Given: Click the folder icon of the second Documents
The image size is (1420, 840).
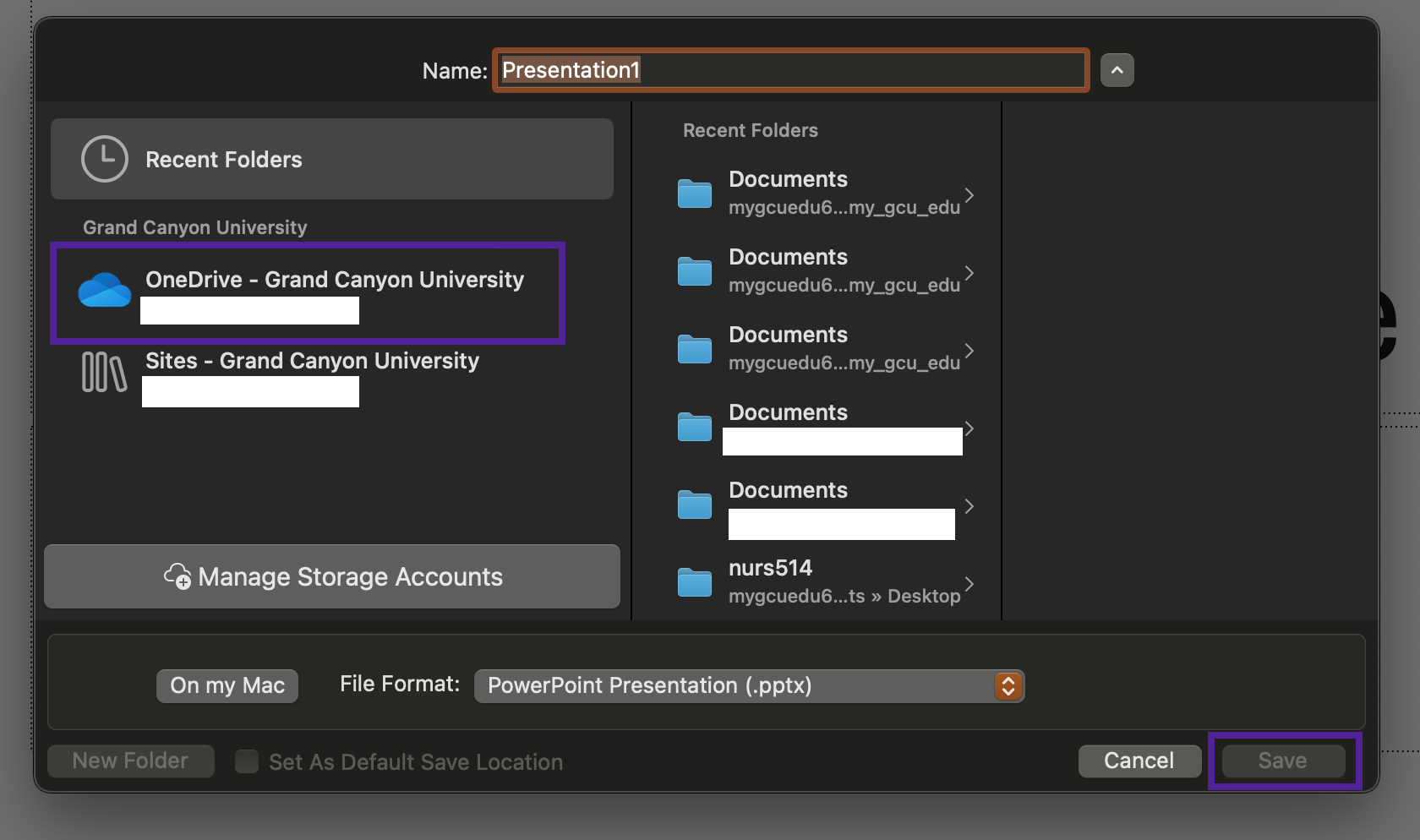Looking at the screenshot, I should click(695, 271).
